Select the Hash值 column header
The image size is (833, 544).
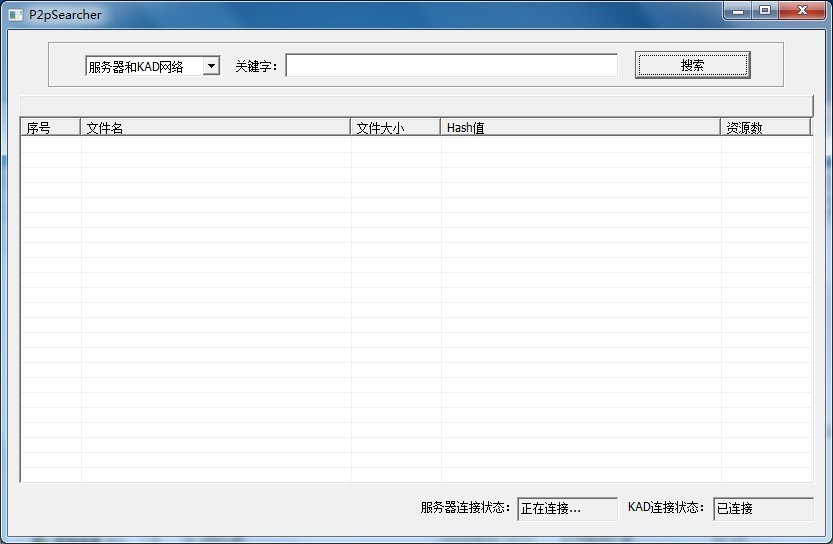point(580,127)
